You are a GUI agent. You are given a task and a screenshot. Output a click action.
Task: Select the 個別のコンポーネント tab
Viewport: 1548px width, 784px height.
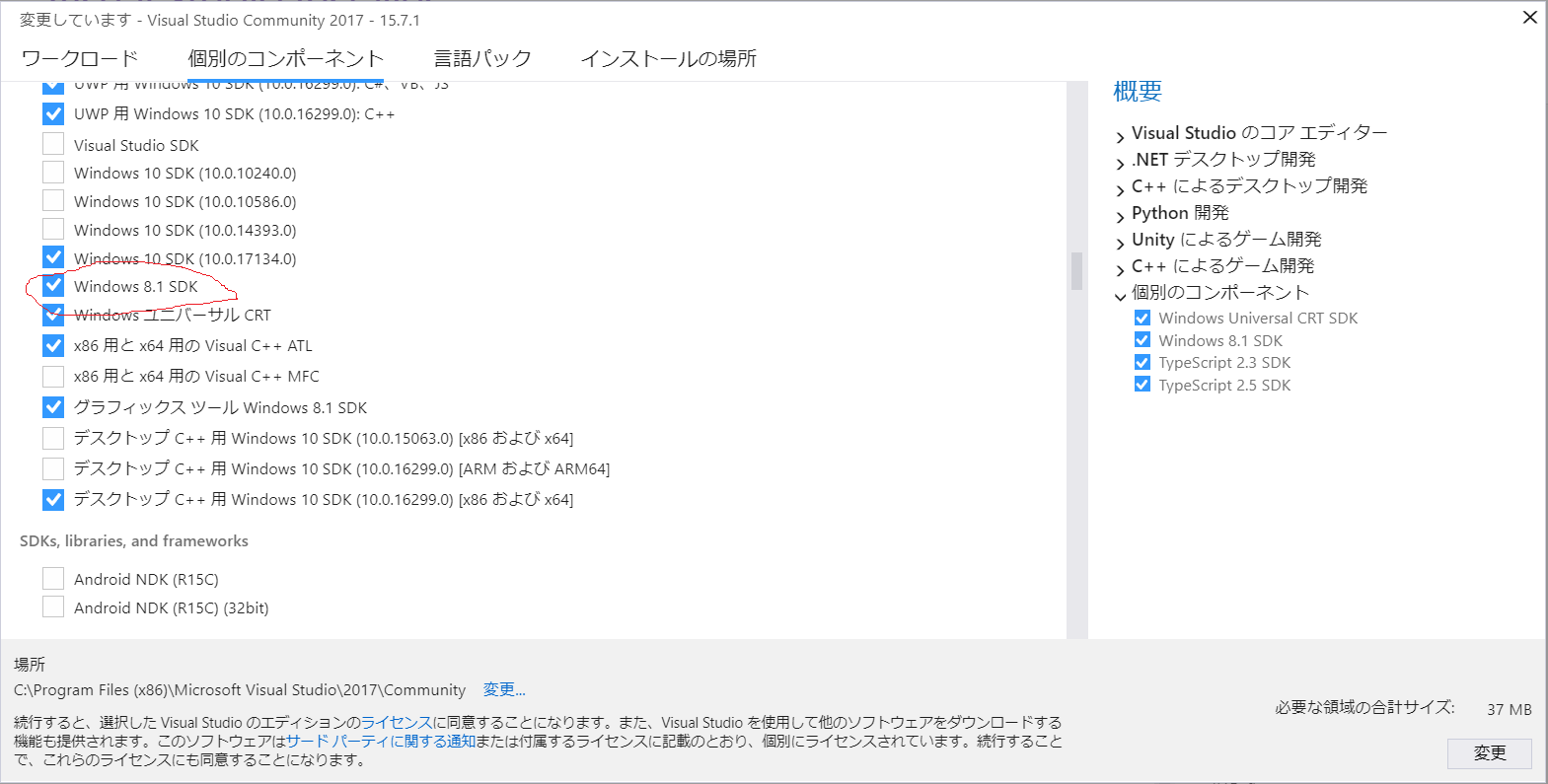point(285,58)
